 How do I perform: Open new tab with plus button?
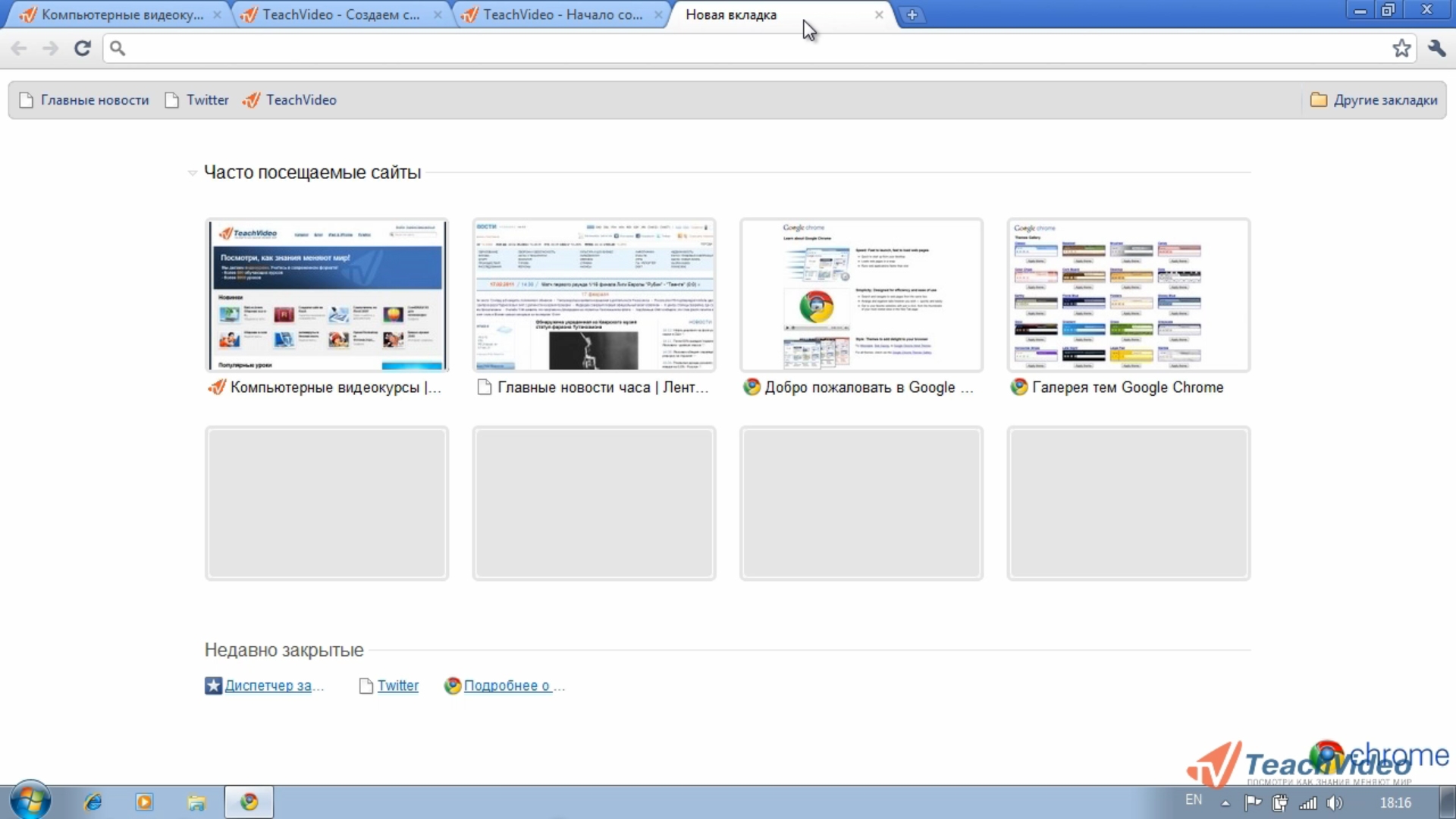click(912, 14)
